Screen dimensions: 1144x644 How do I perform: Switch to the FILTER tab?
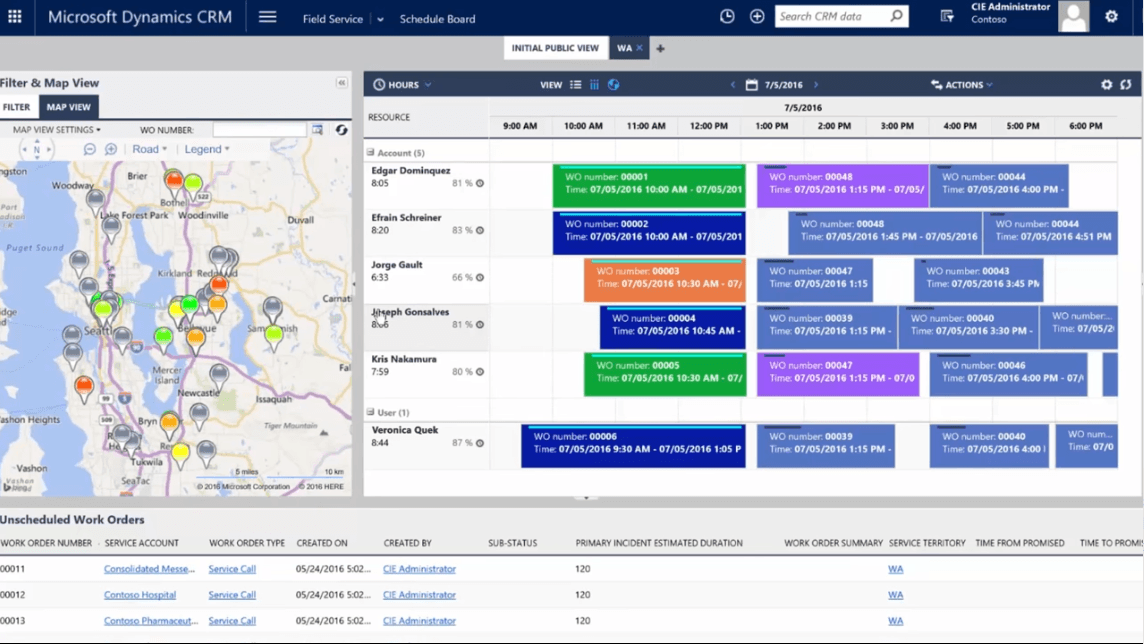(x=17, y=107)
